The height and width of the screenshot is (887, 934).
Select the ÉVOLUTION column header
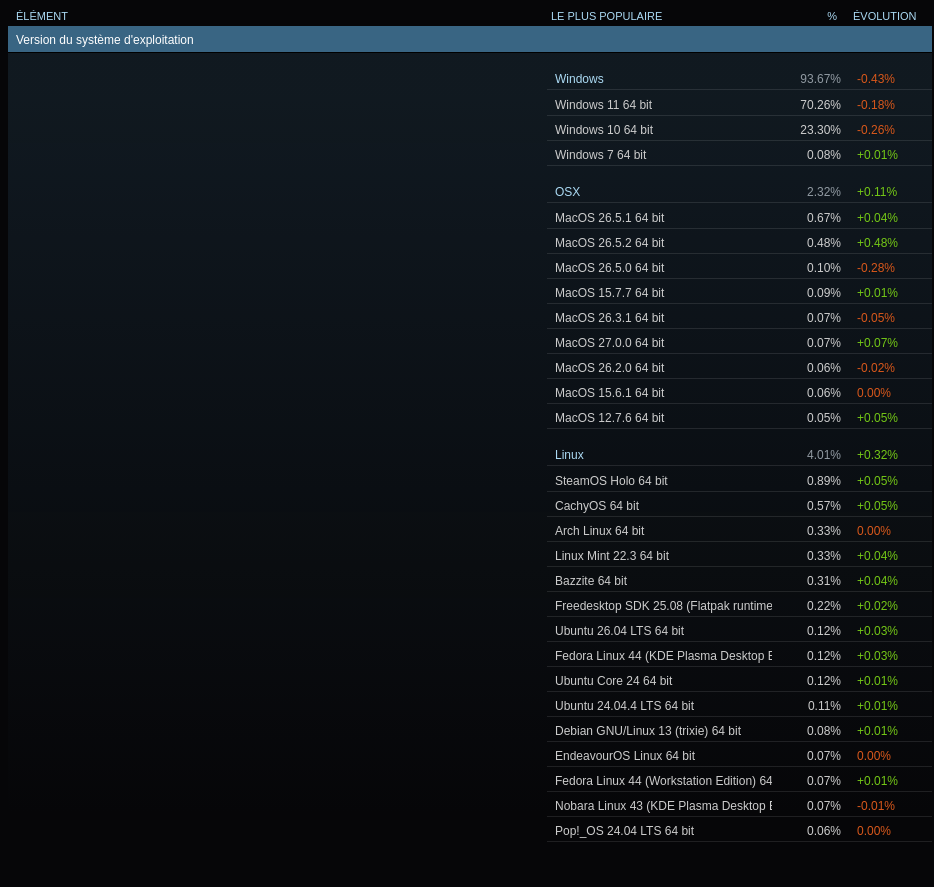click(x=884, y=16)
